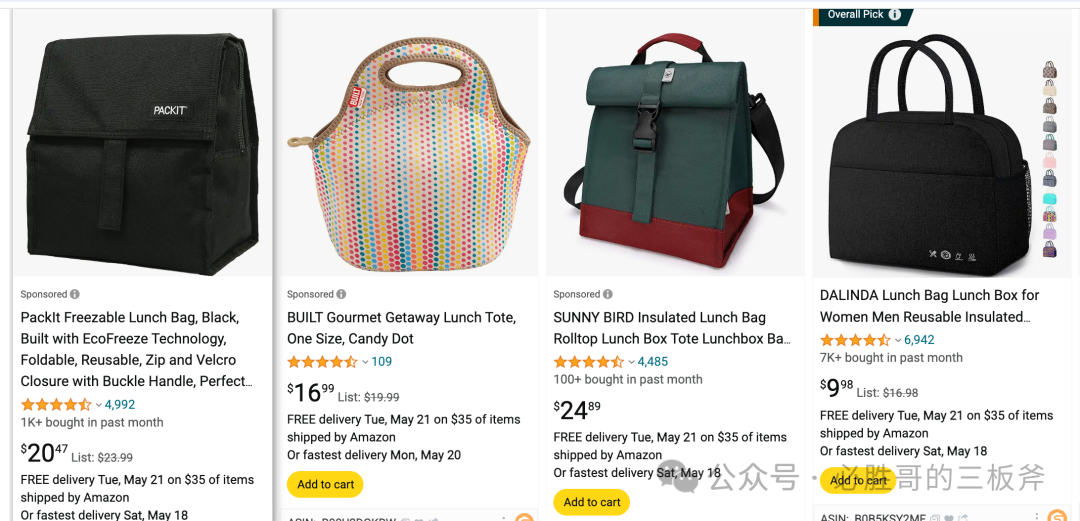This screenshot has width=1080, height=521.
Task: Select the teal color variant of DALINDA bag
Action: (x=1050, y=198)
